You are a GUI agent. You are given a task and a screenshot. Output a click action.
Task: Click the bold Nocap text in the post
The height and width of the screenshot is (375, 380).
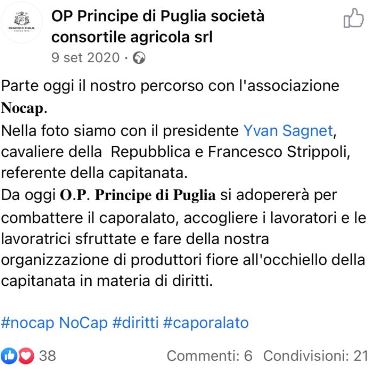click(x=24, y=108)
